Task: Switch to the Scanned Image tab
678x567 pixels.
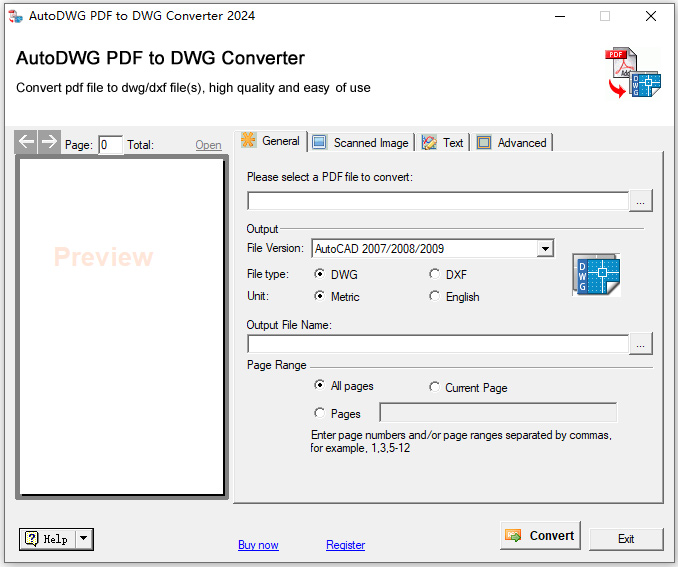Action: coord(361,142)
